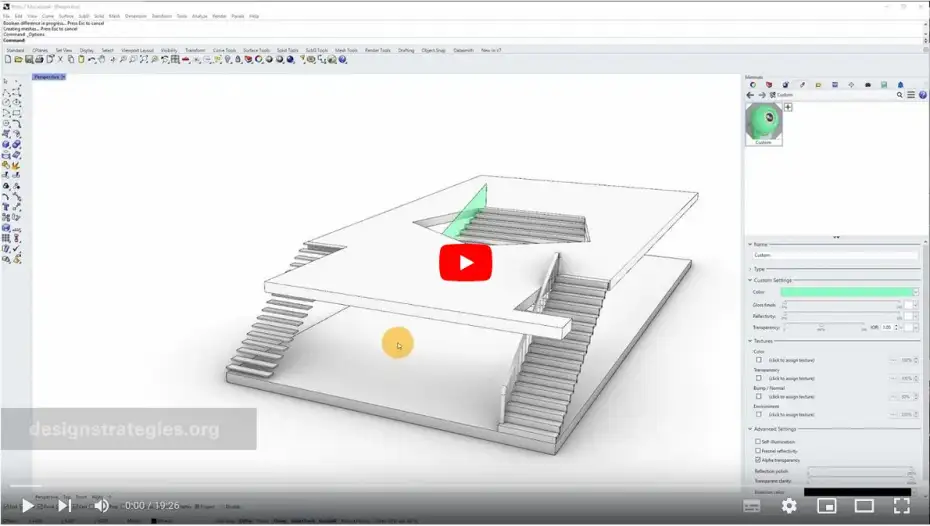Image resolution: width=930 pixels, height=526 pixels.
Task: Click the IOR stepper arrows
Action: tap(896, 327)
